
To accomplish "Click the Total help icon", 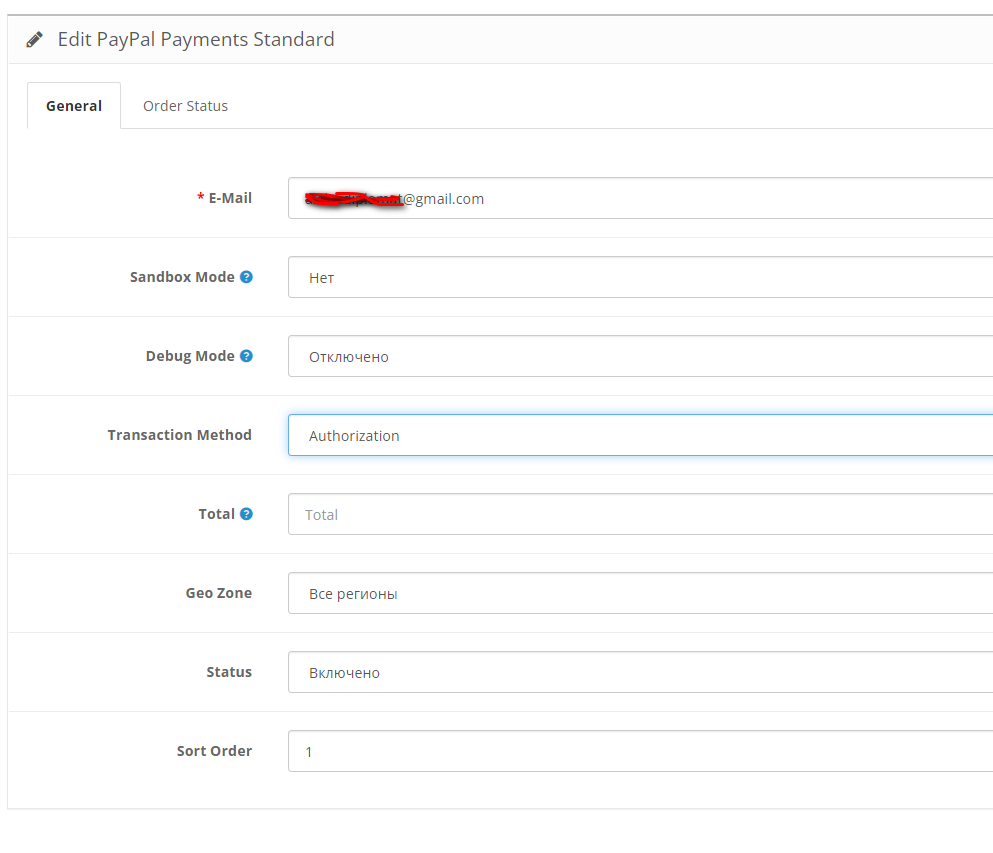I will pyautogui.click(x=246, y=514).
